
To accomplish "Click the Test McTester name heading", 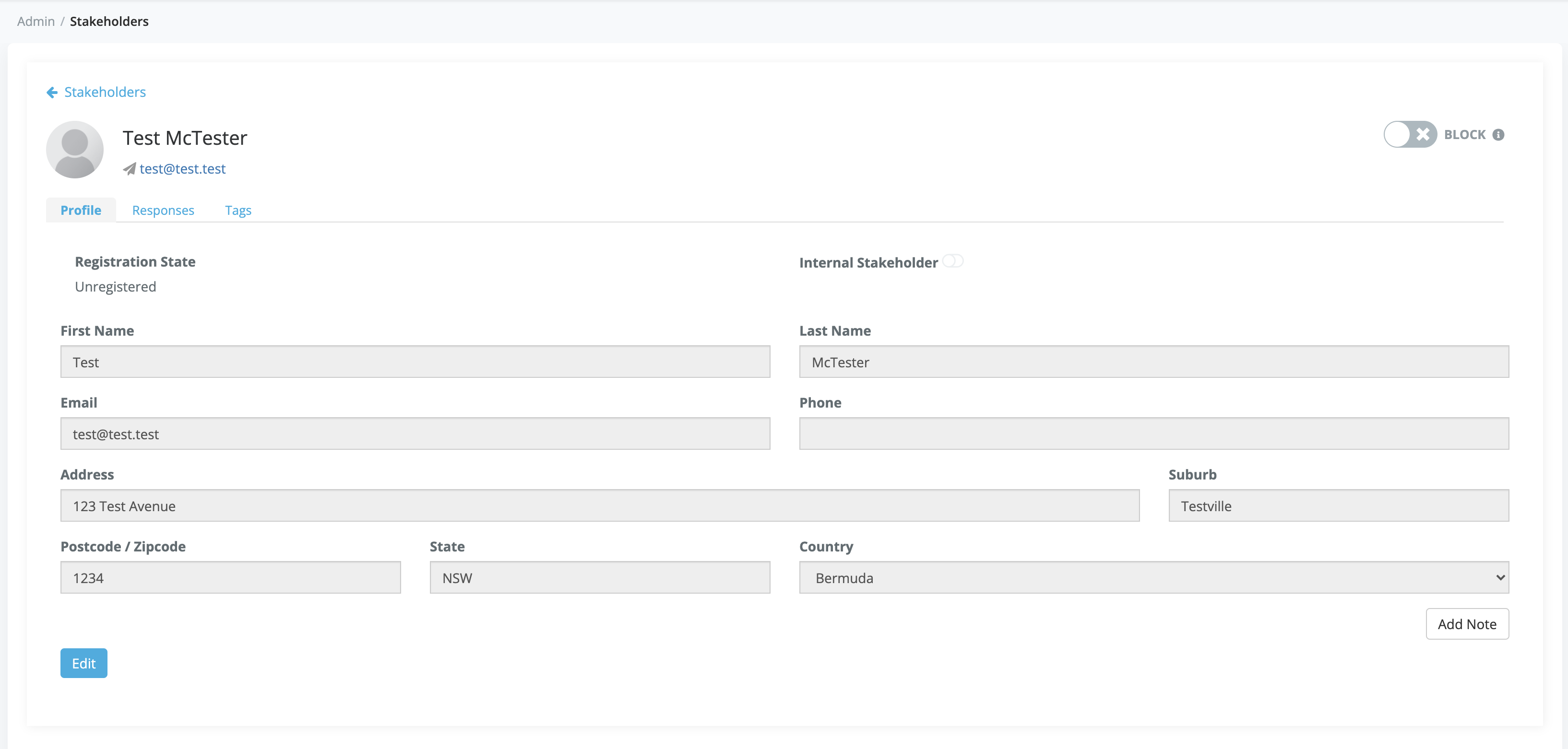I will 185,138.
